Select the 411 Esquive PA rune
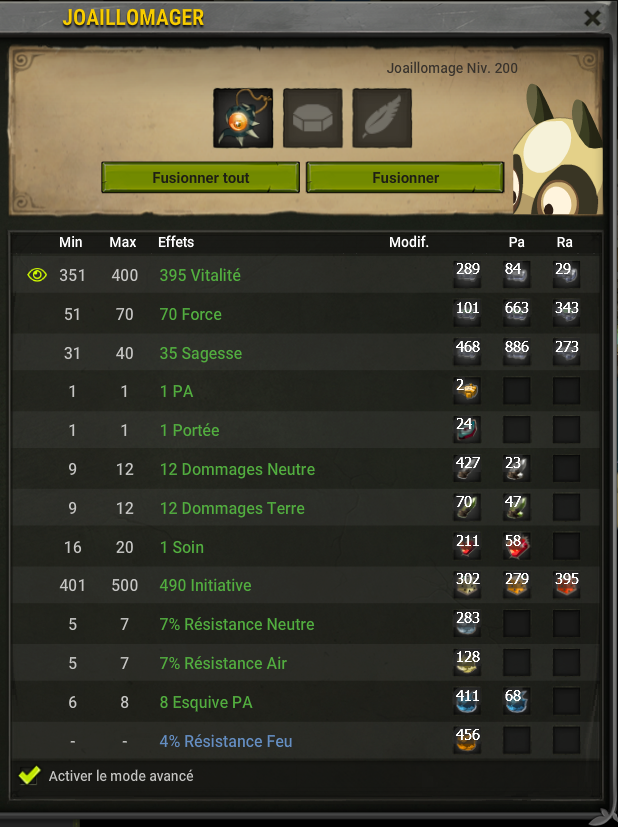This screenshot has width=618, height=827. point(467,701)
